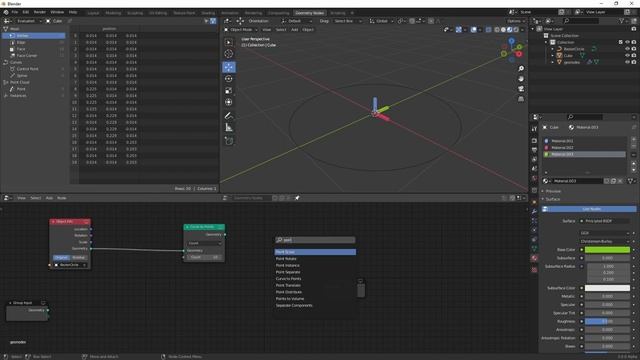
Task: Switch viewport to rendered shading sphere
Action: (516, 30)
